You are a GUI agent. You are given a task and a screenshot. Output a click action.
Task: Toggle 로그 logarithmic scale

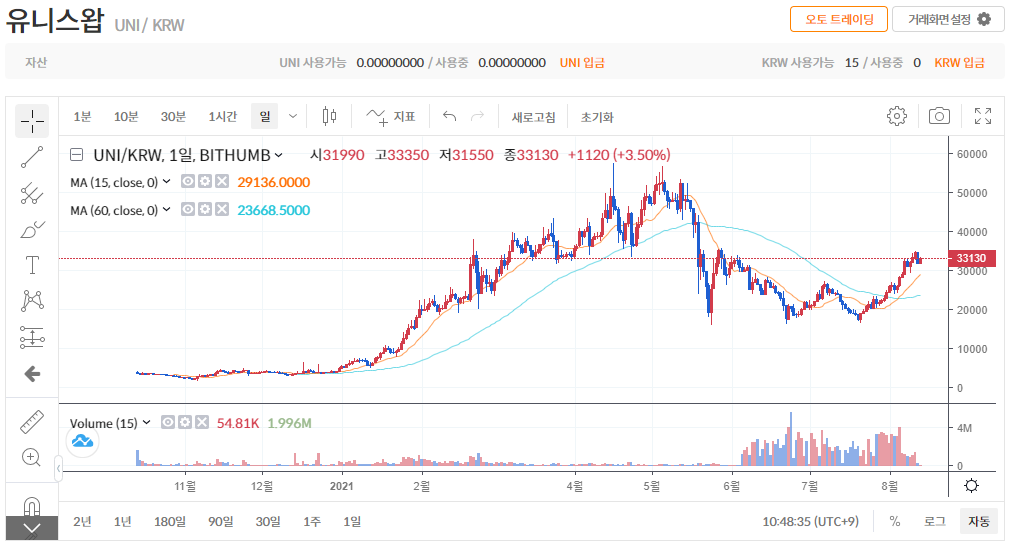tap(934, 521)
